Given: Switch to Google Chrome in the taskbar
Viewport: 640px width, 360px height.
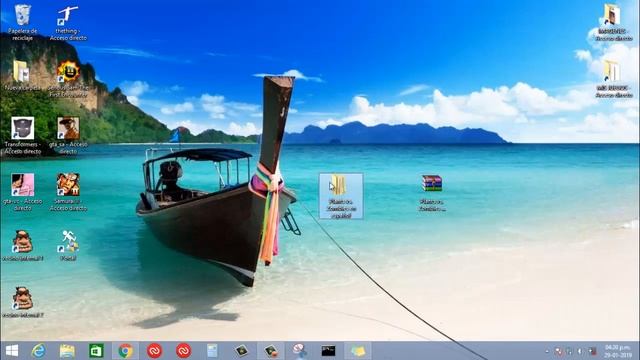Looking at the screenshot, I should [x=125, y=351].
